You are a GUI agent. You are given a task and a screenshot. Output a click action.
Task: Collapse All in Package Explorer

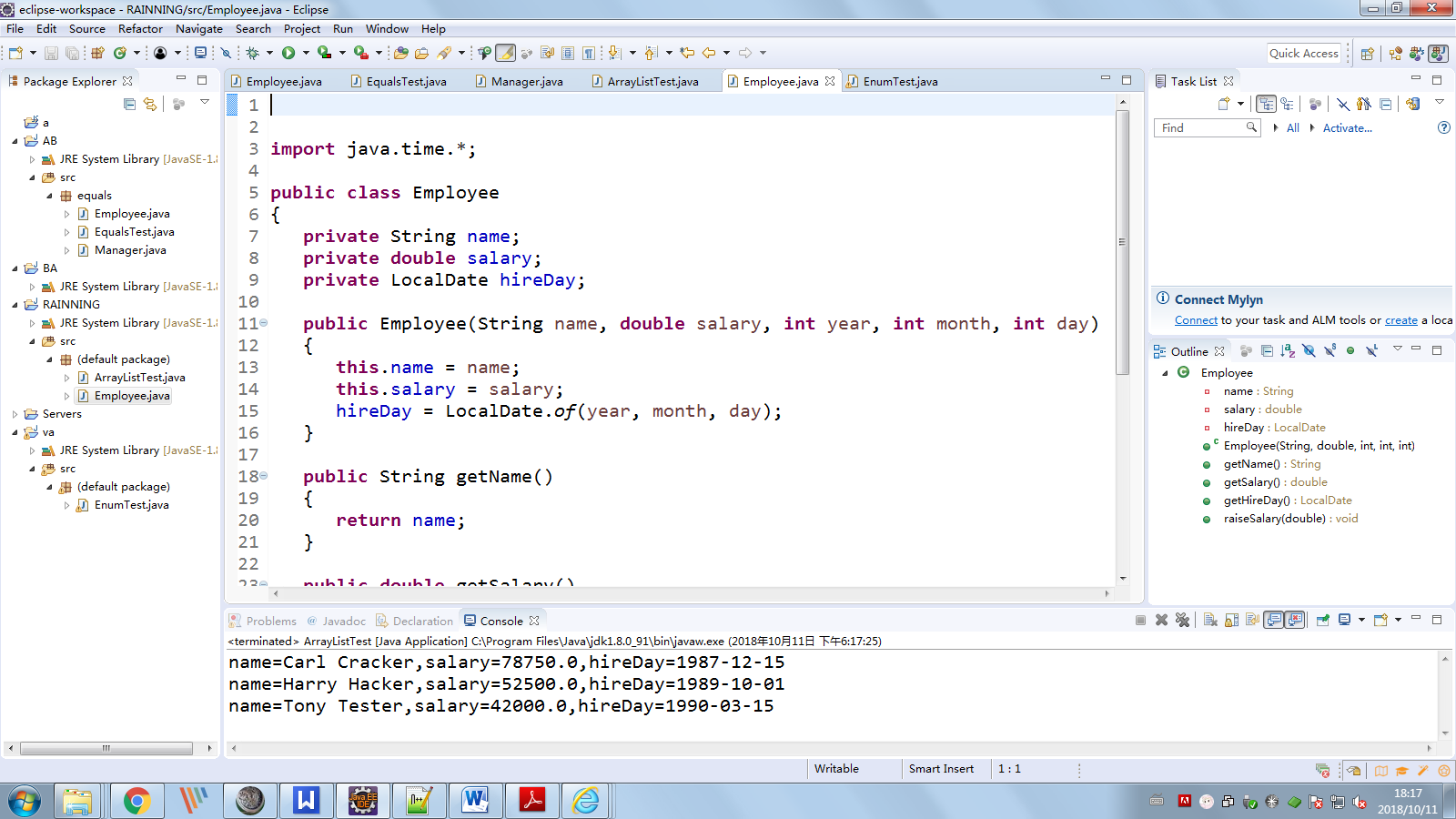(130, 104)
